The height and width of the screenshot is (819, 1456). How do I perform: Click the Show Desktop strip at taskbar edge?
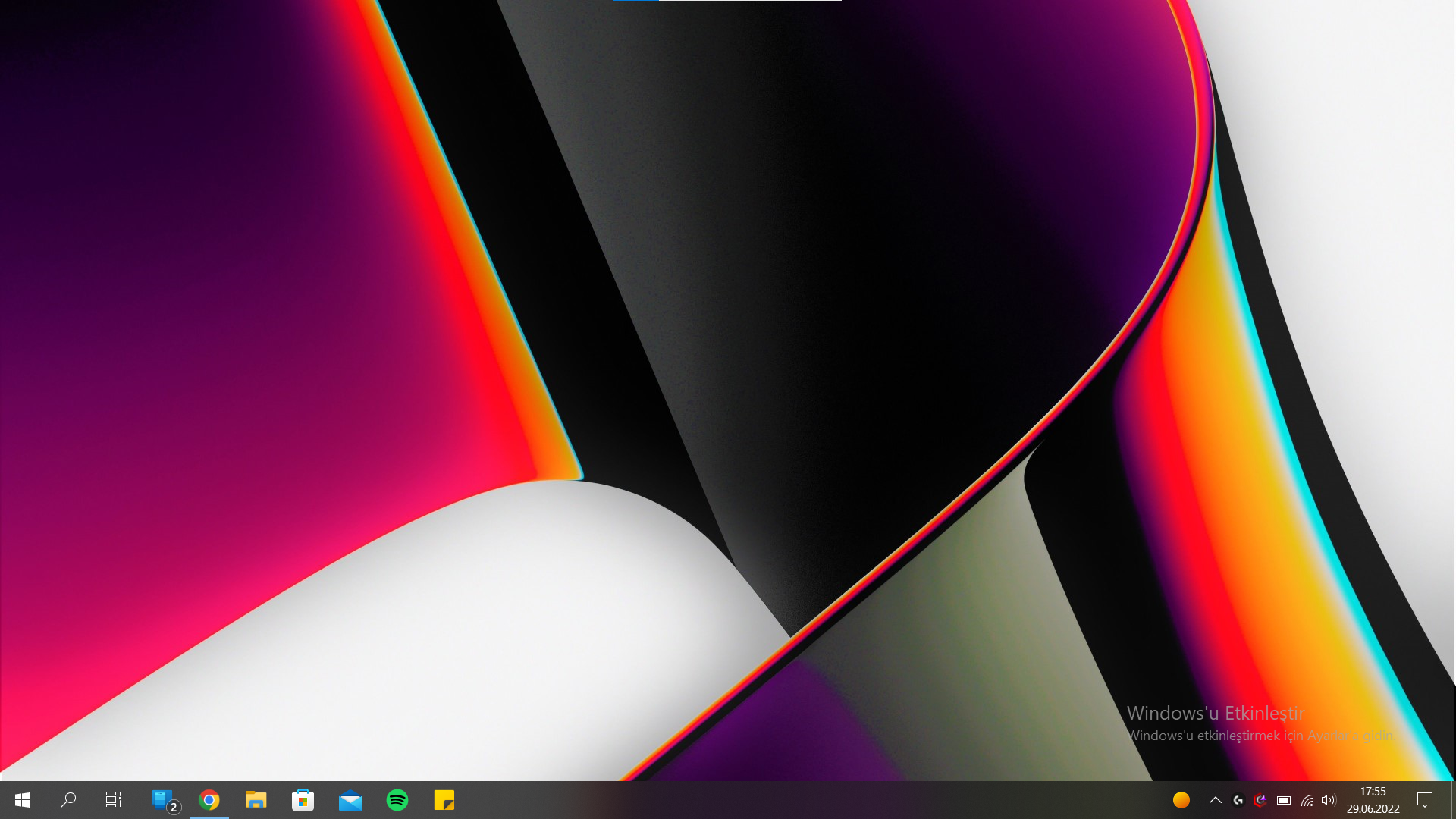[1453, 800]
